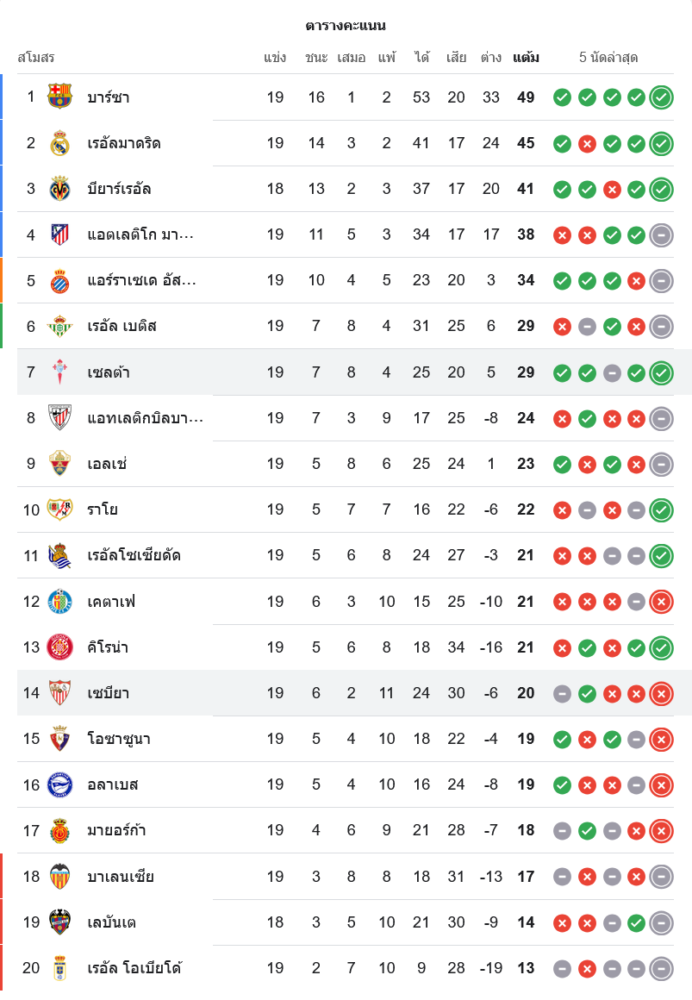Click the Atlético Madrid crest
This screenshot has height=1000, width=692.
point(60,235)
